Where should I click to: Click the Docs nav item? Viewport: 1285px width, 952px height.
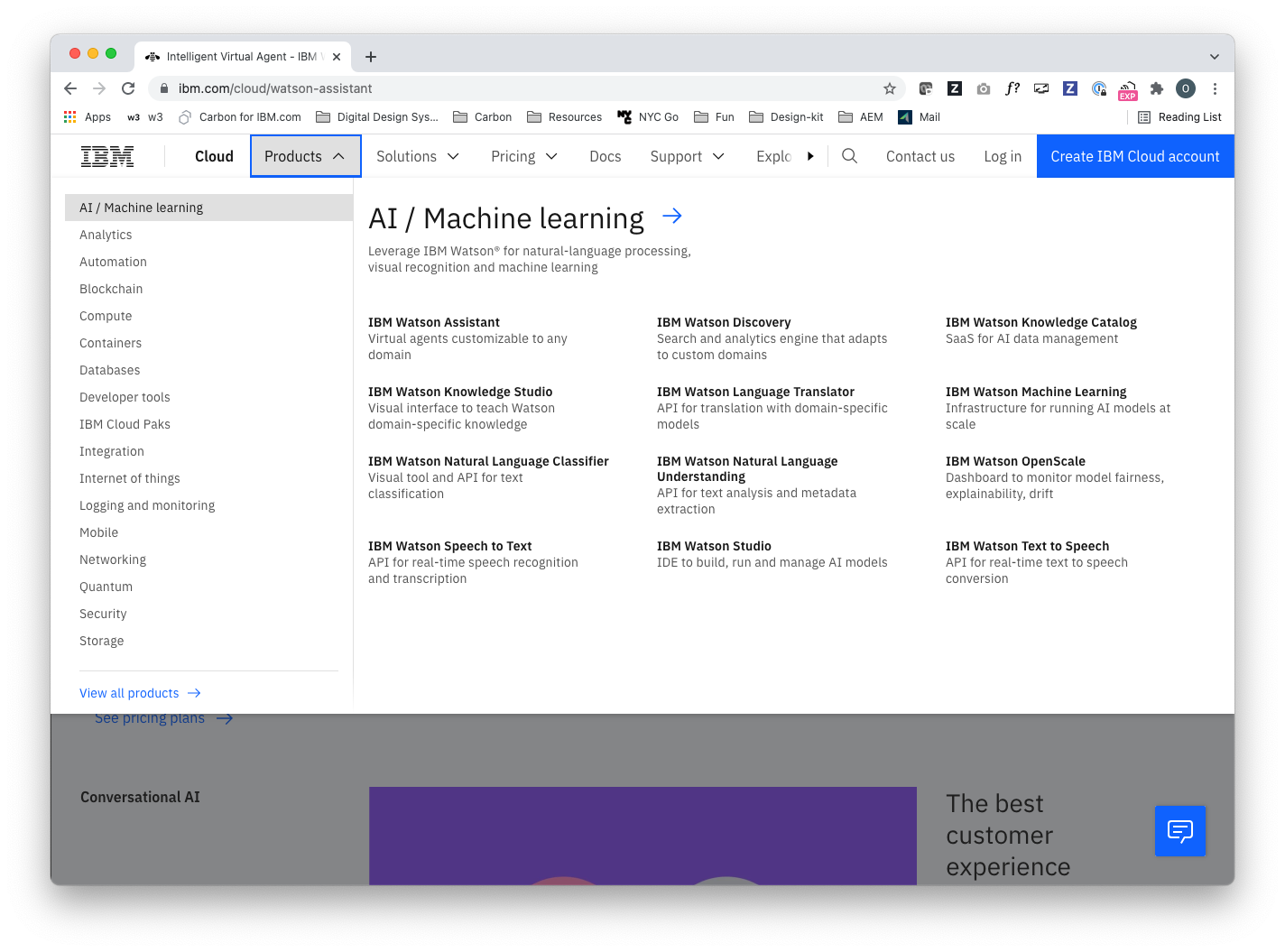[606, 156]
